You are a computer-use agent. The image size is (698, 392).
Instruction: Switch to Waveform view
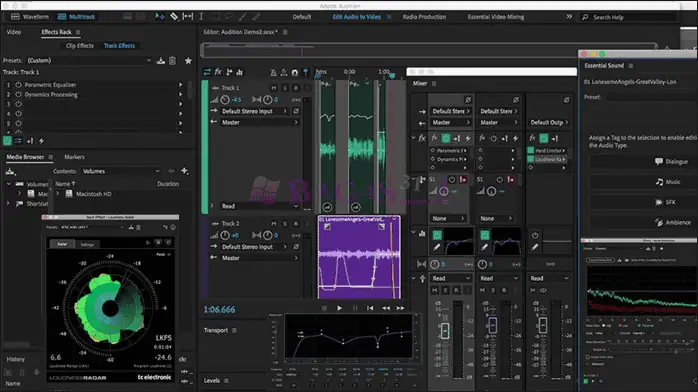[30, 17]
